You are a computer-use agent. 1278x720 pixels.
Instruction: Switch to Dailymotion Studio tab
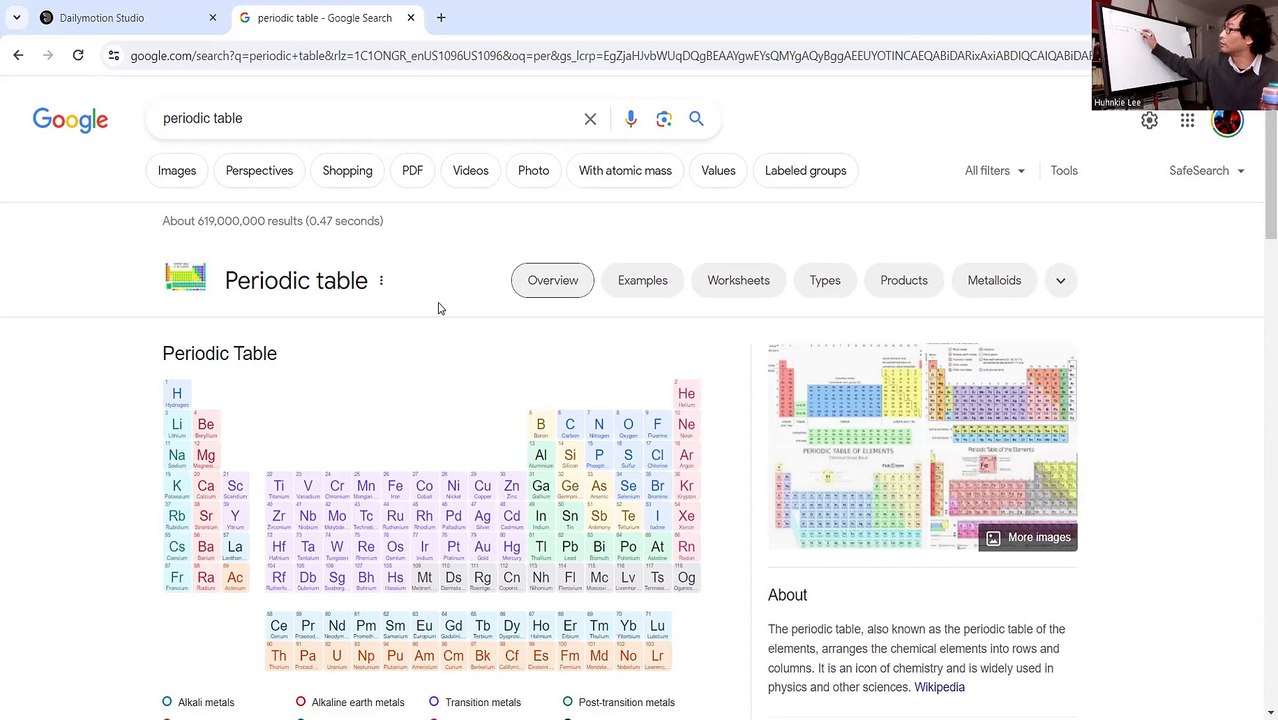click(128, 17)
